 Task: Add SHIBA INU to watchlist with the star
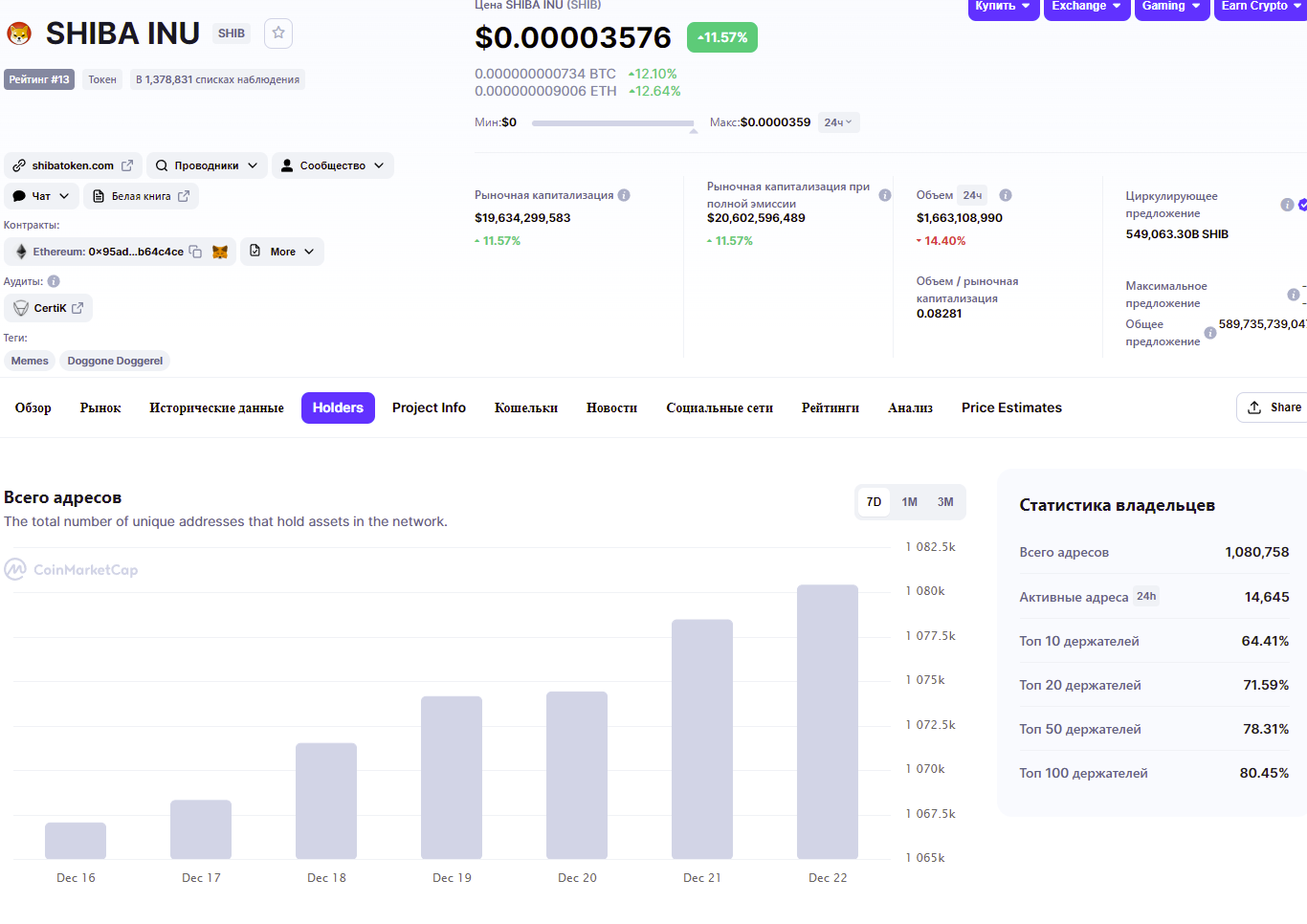[x=278, y=33]
